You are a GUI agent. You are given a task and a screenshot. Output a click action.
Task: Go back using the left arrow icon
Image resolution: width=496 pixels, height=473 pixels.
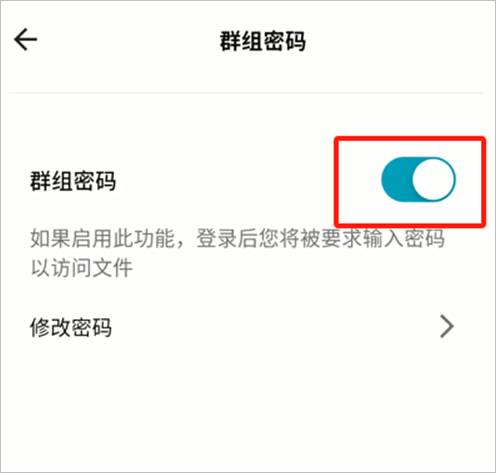(x=26, y=39)
